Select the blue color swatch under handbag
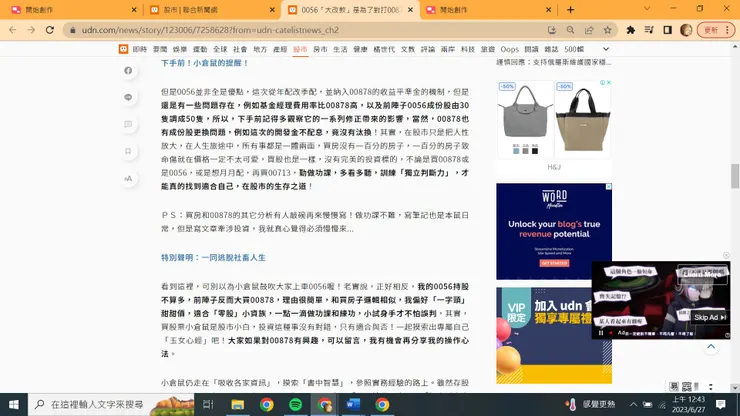This screenshot has width=740, height=416. coord(516,151)
